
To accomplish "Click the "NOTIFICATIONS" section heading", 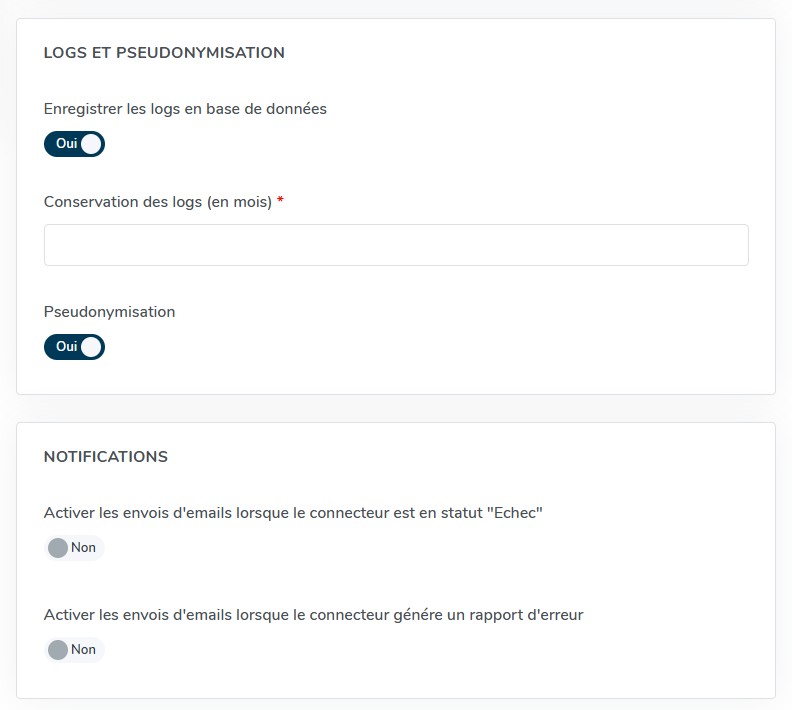I will point(106,457).
